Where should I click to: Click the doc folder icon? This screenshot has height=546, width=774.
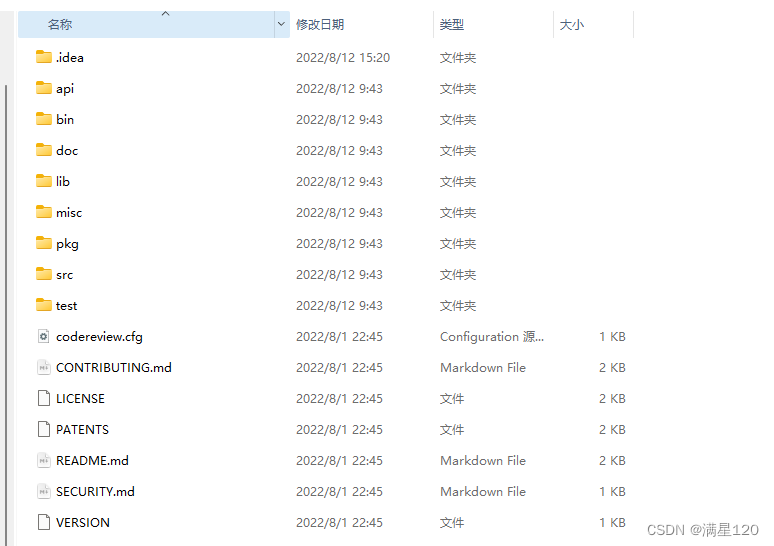coord(43,150)
